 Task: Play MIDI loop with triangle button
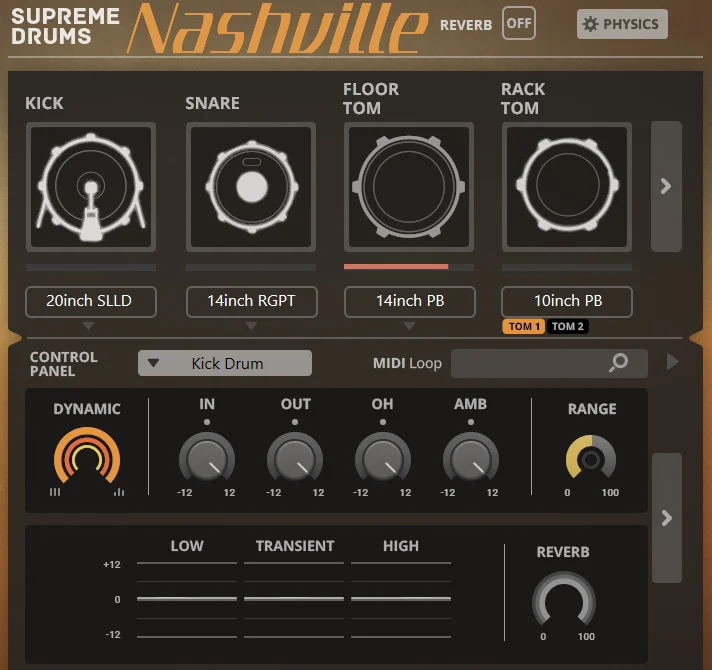point(672,362)
